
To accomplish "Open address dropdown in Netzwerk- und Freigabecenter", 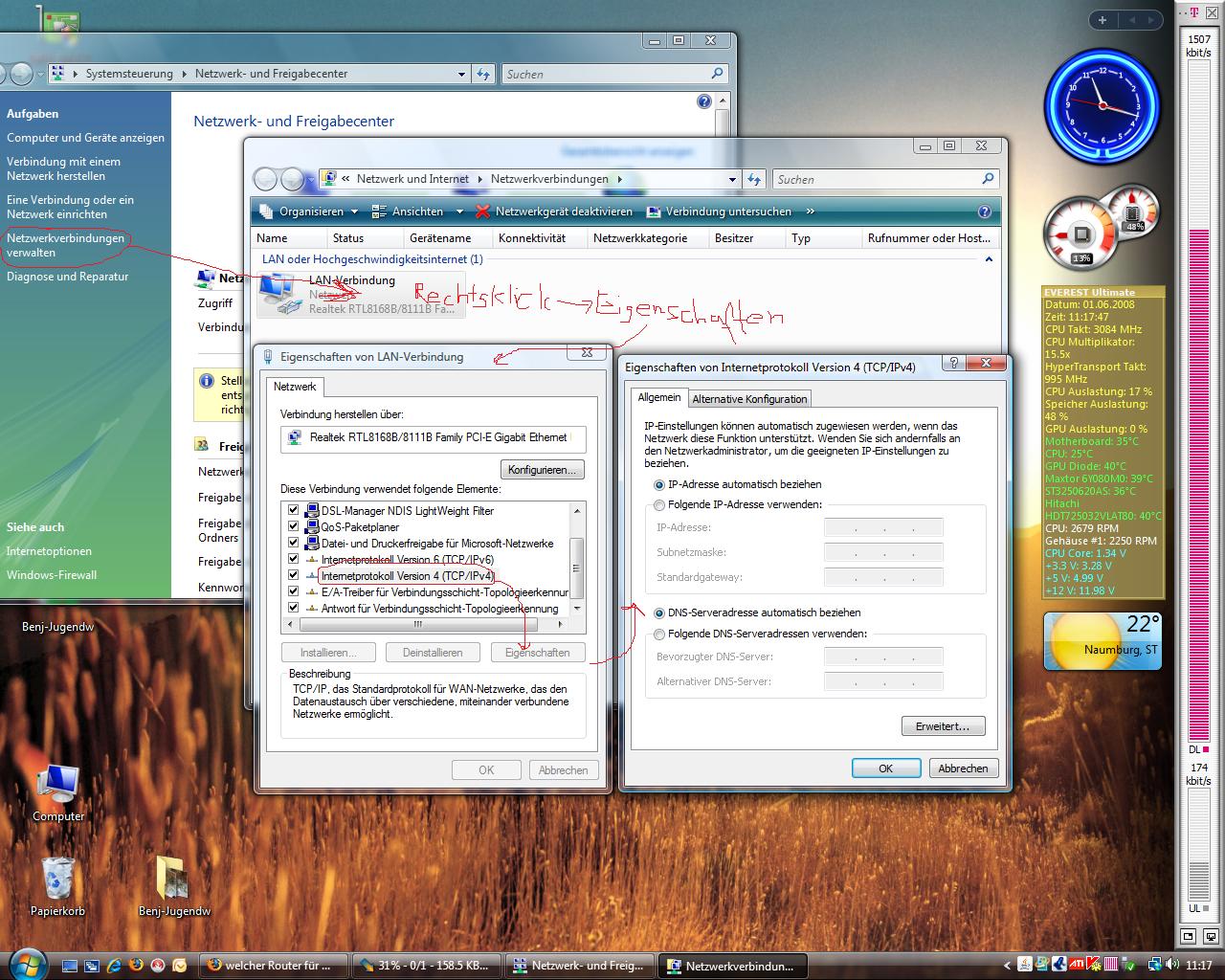I will (x=461, y=74).
